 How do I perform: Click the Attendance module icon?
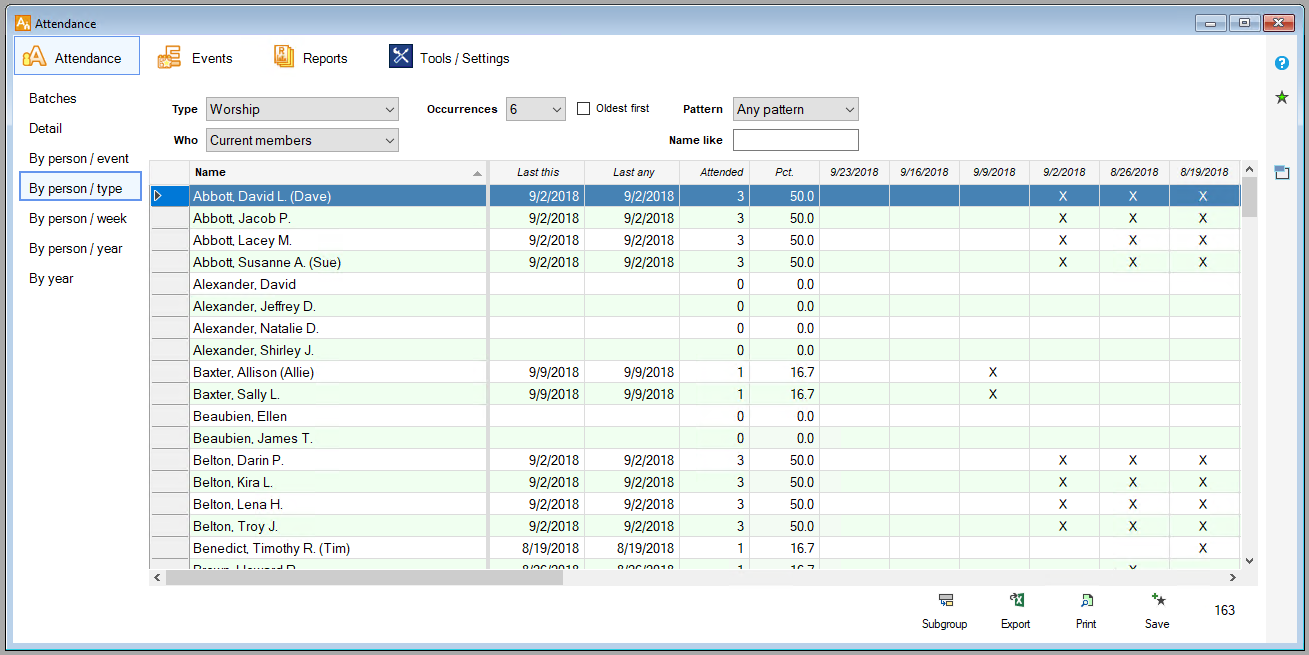pyautogui.click(x=35, y=57)
